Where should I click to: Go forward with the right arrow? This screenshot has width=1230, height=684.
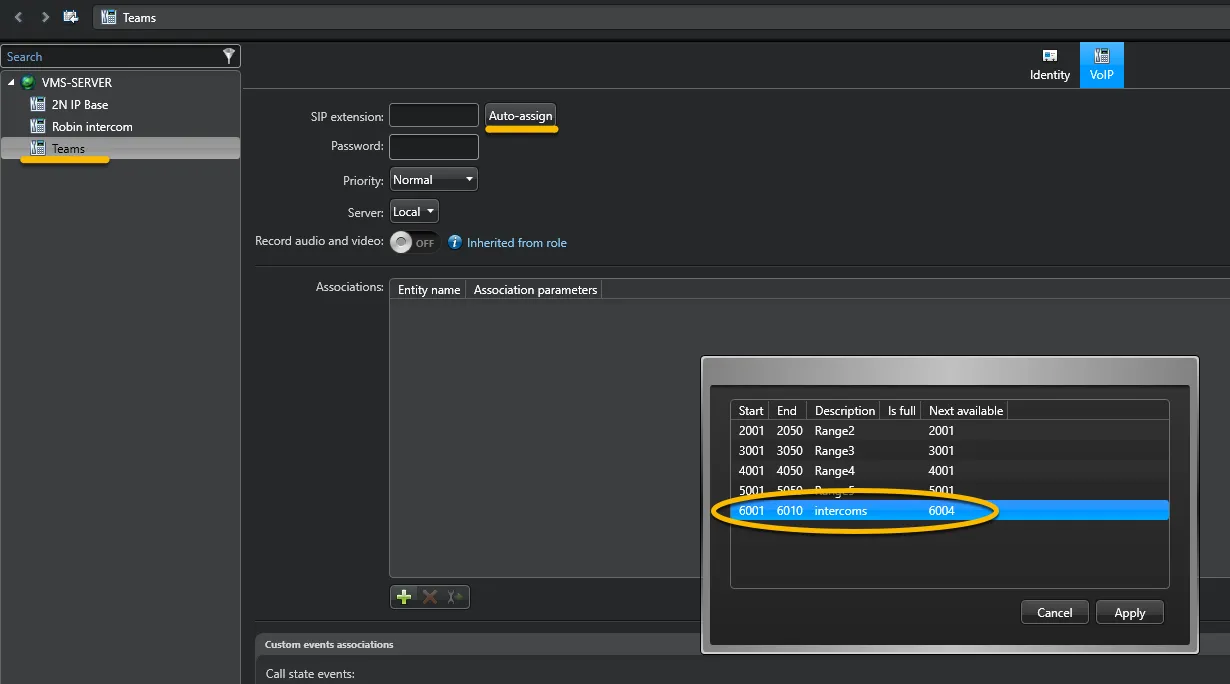[x=45, y=17]
